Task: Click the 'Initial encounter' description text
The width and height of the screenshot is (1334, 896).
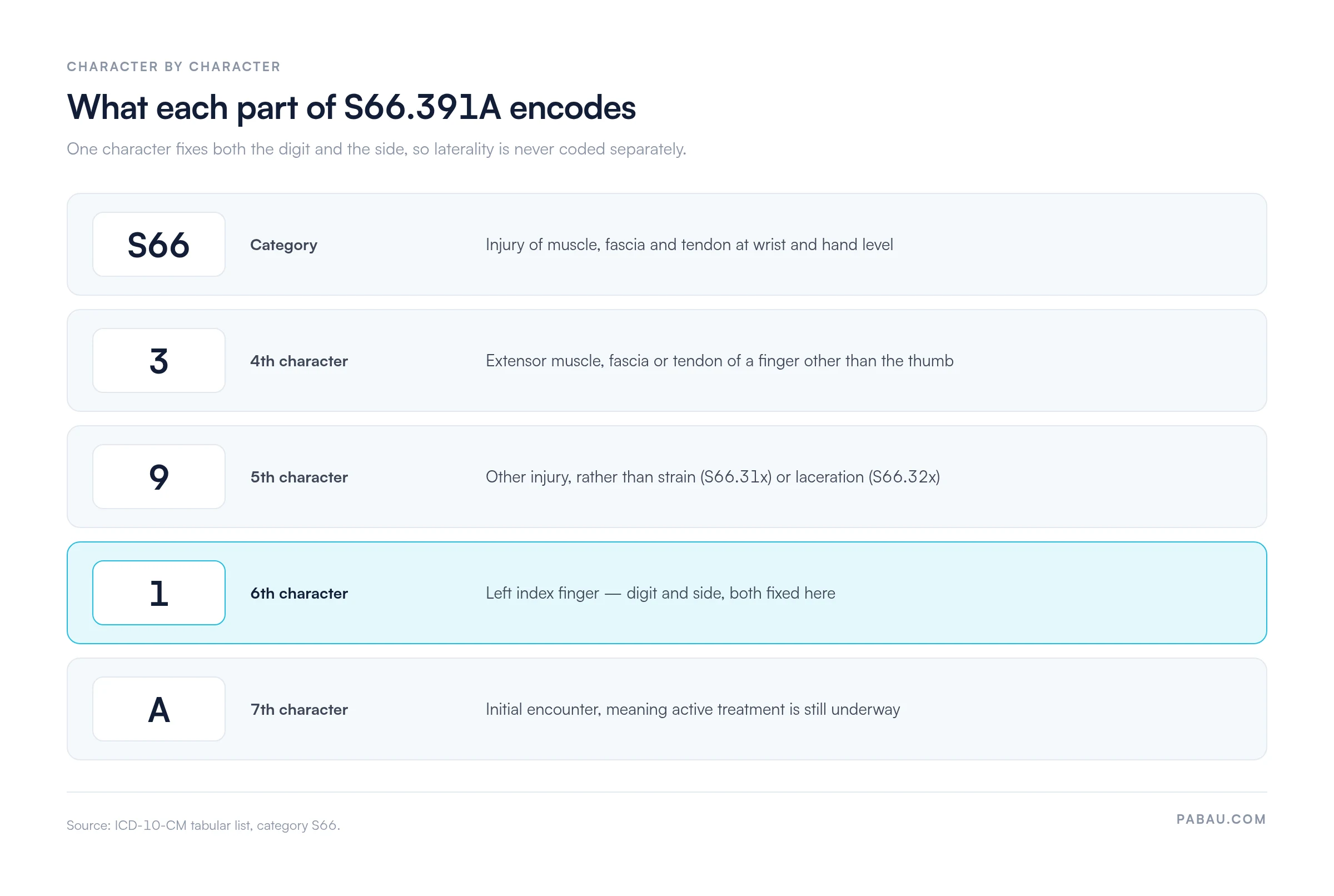Action: coord(693,709)
